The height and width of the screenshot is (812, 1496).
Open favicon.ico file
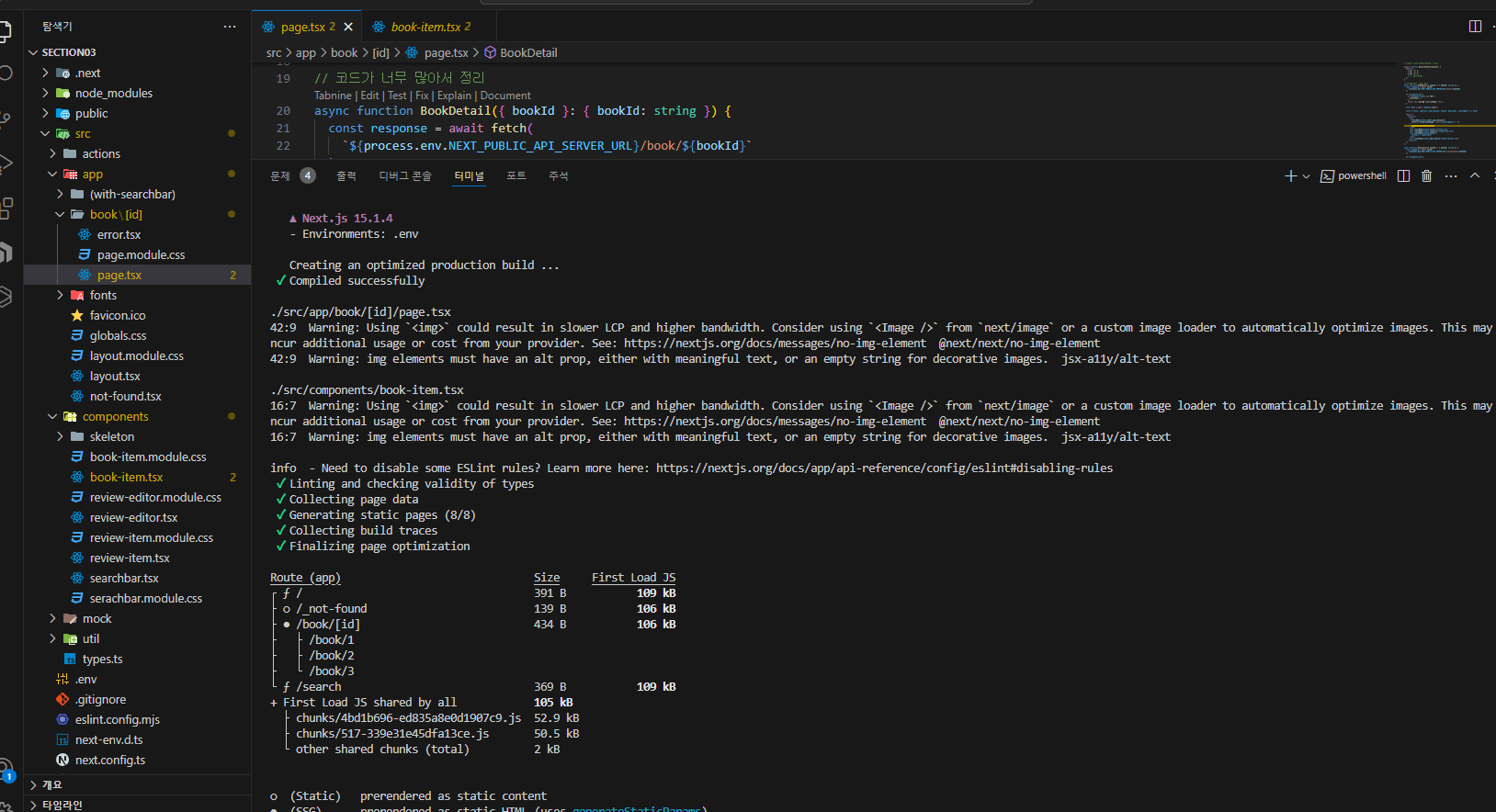tap(137, 315)
